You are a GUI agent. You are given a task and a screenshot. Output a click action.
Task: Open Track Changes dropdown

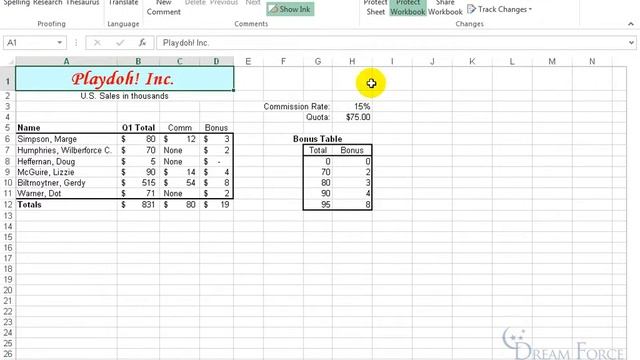[500, 9]
